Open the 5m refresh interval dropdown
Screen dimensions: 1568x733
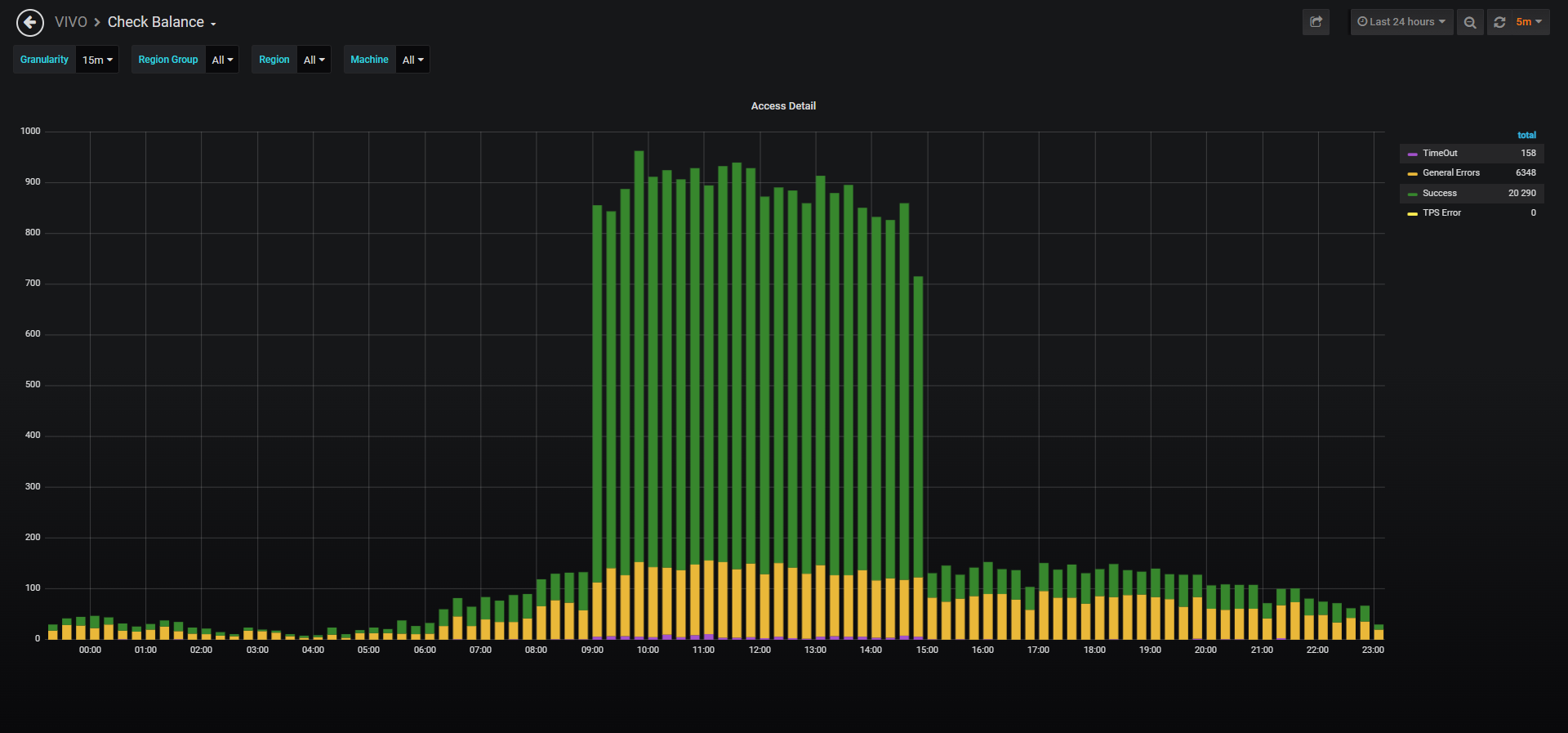[1529, 22]
